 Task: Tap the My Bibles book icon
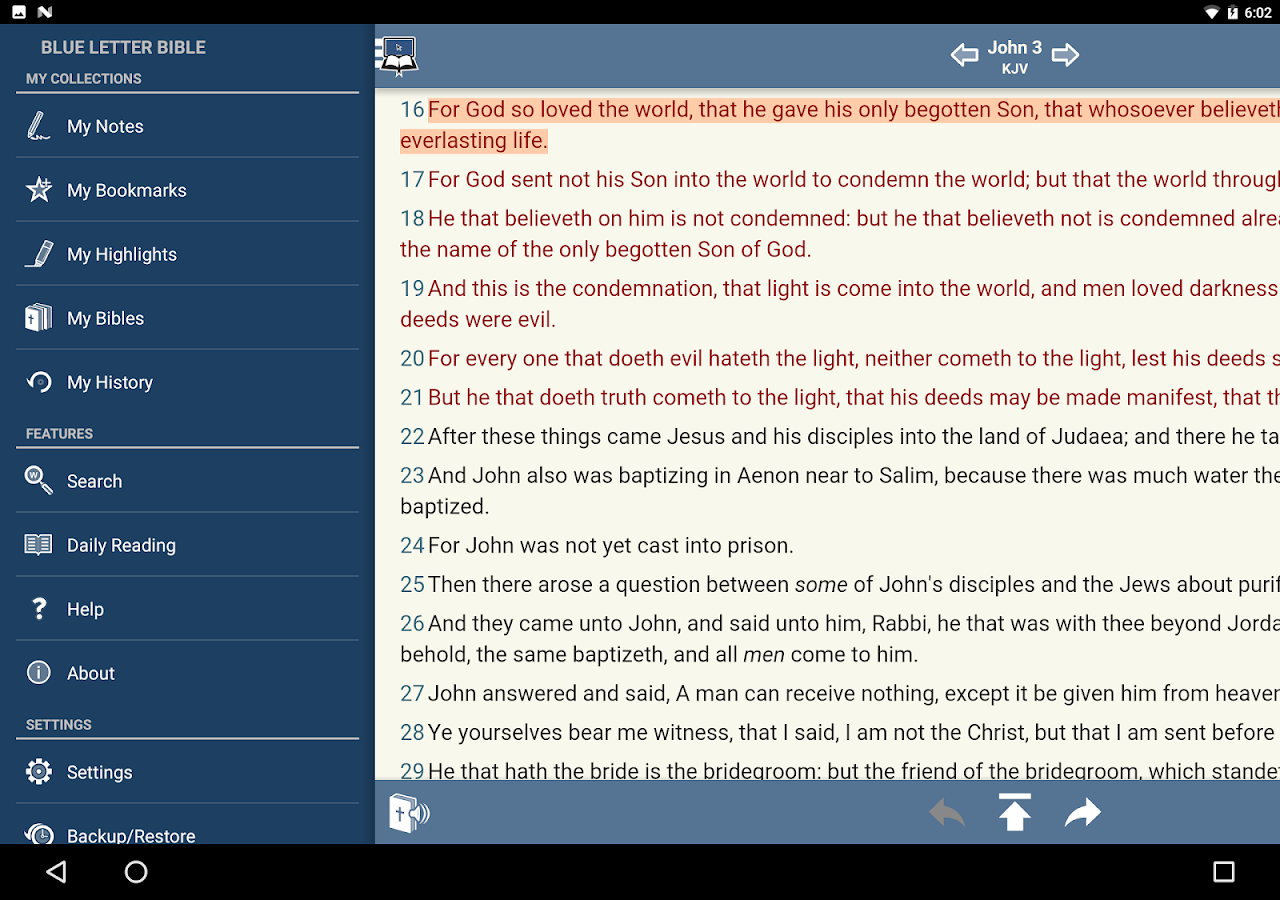coord(39,318)
